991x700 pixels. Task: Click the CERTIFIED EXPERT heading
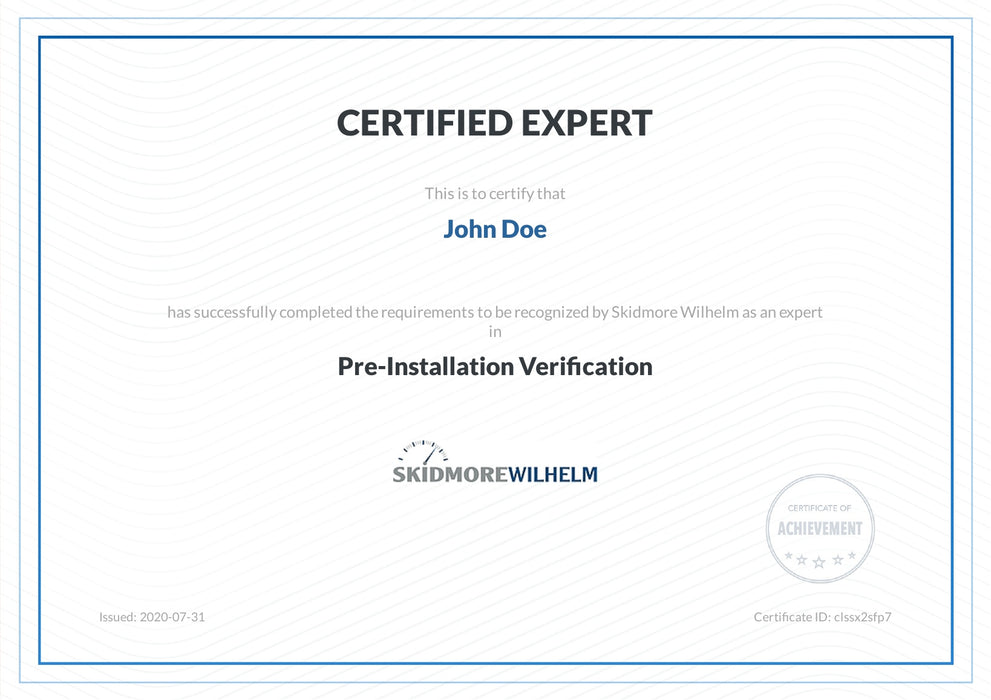click(x=494, y=123)
